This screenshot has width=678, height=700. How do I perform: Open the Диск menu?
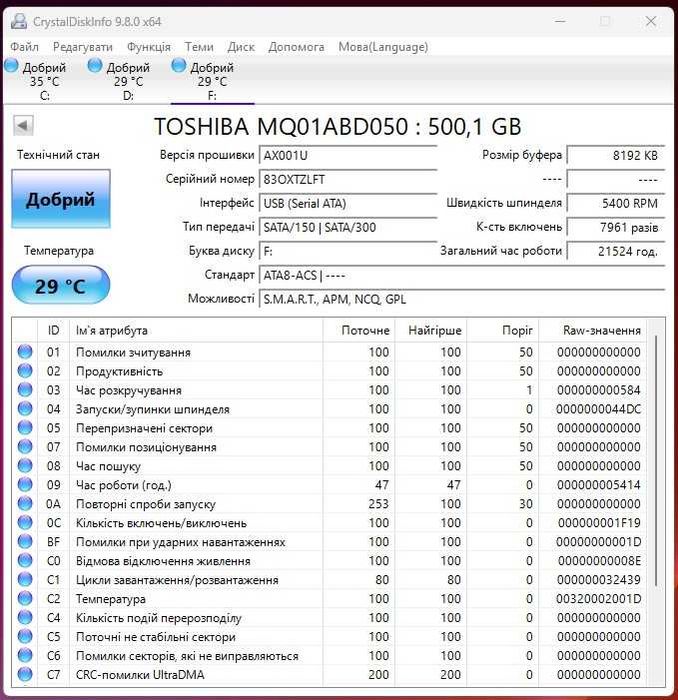241,47
